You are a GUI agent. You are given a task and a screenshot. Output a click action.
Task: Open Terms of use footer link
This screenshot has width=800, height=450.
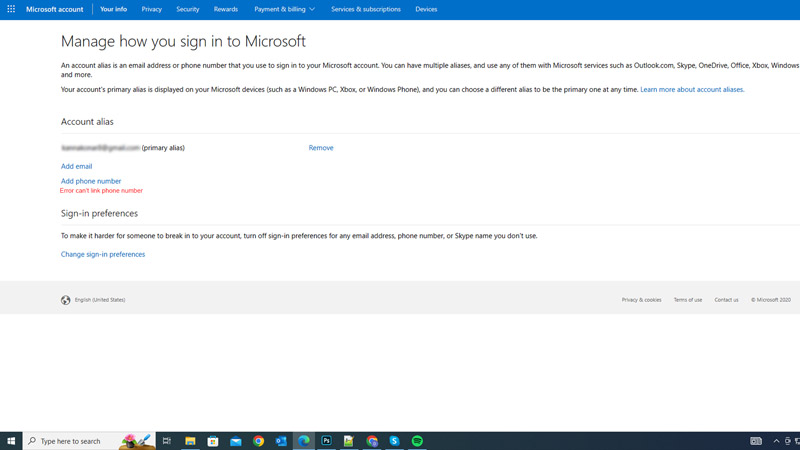688,300
